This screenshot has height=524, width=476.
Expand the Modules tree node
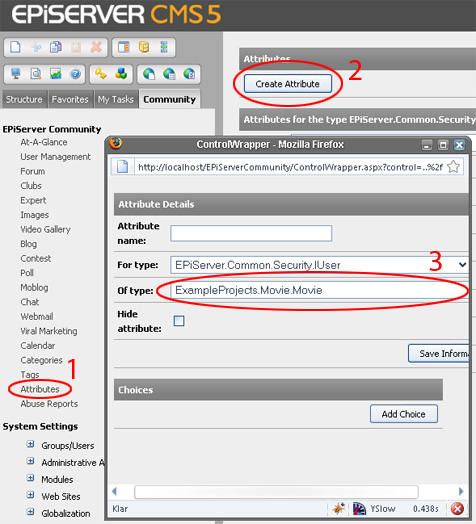[x=30, y=478]
